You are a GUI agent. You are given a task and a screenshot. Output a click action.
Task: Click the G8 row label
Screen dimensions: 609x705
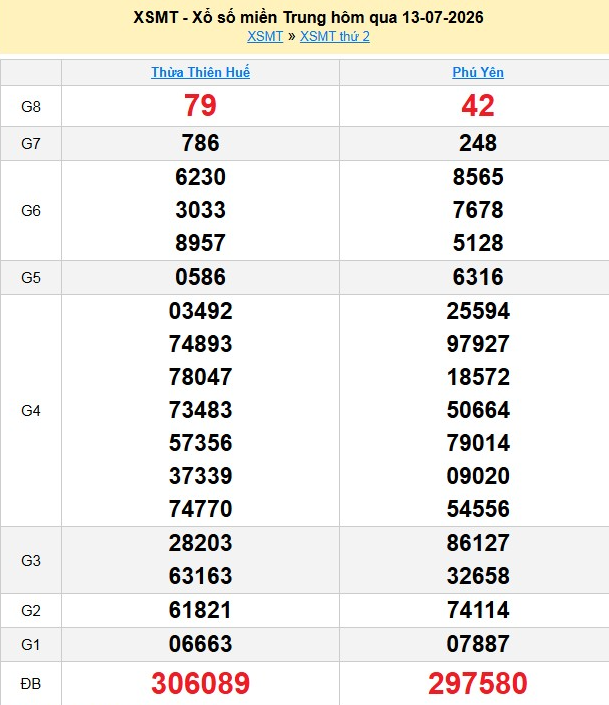pyautogui.click(x=31, y=107)
